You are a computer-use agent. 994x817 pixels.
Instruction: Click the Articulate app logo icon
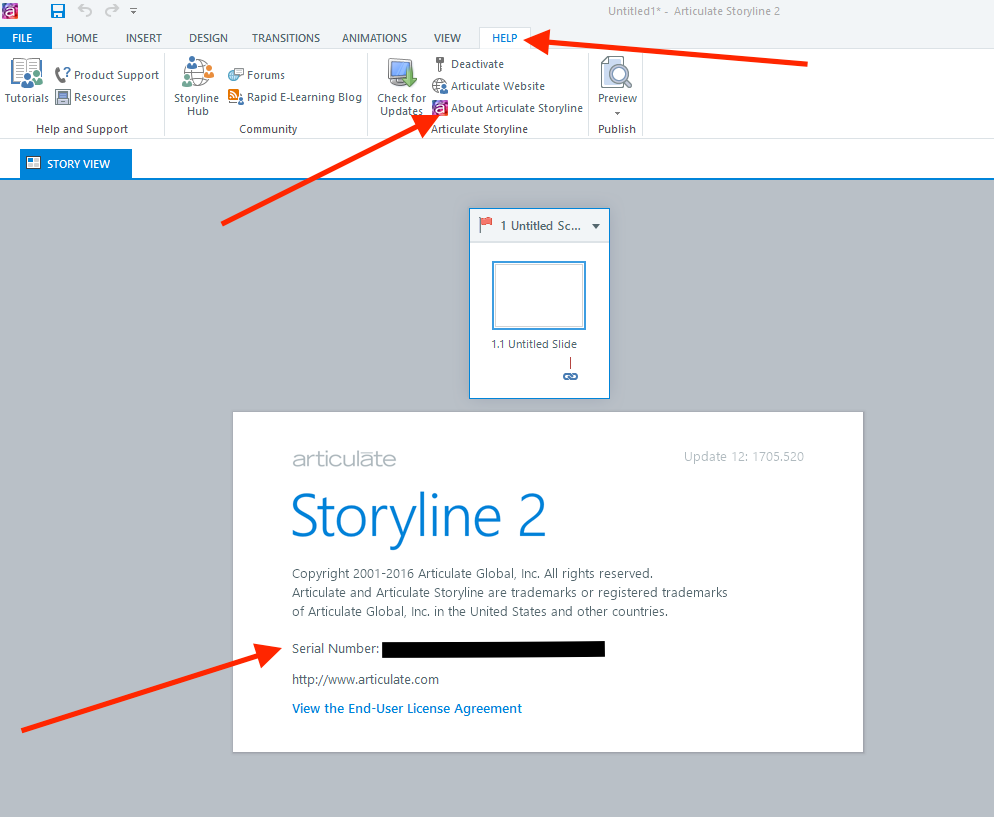[10, 11]
